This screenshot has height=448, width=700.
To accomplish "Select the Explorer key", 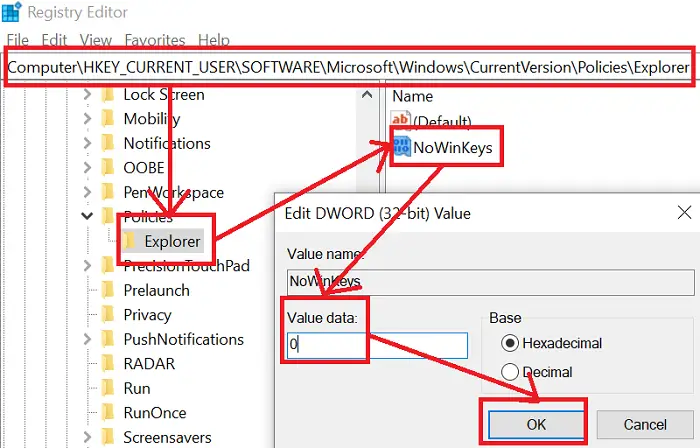I will [x=172, y=241].
